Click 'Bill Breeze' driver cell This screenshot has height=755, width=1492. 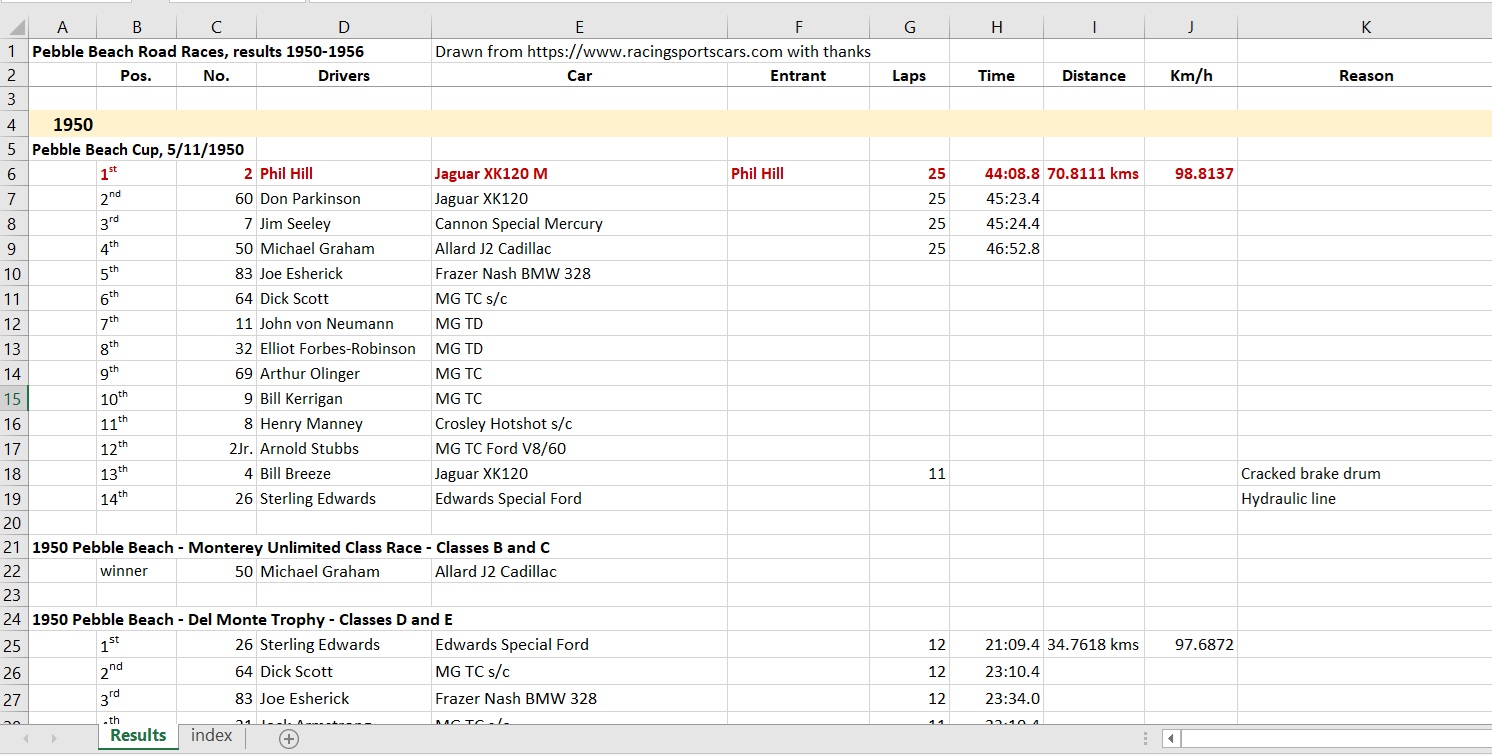(x=344, y=473)
